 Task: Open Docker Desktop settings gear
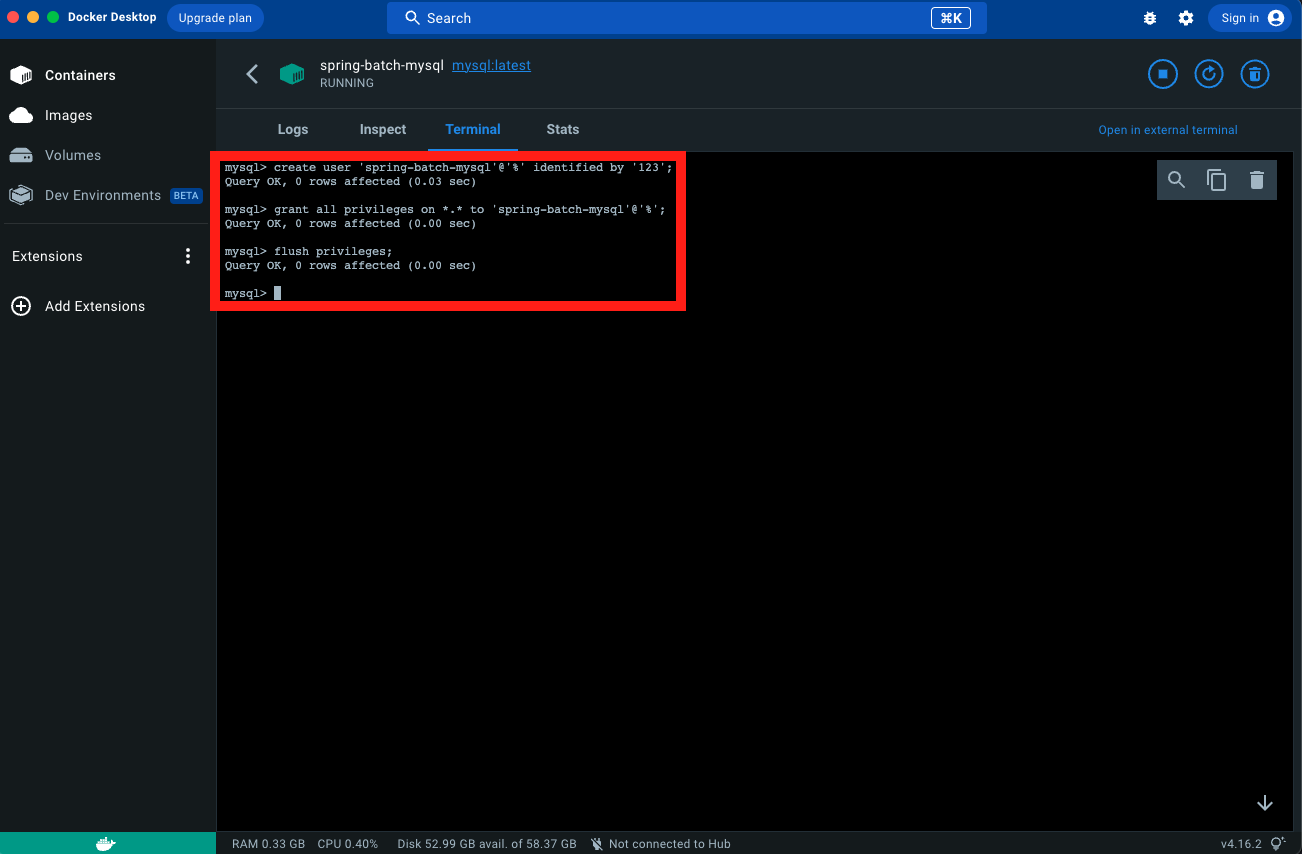click(1186, 18)
